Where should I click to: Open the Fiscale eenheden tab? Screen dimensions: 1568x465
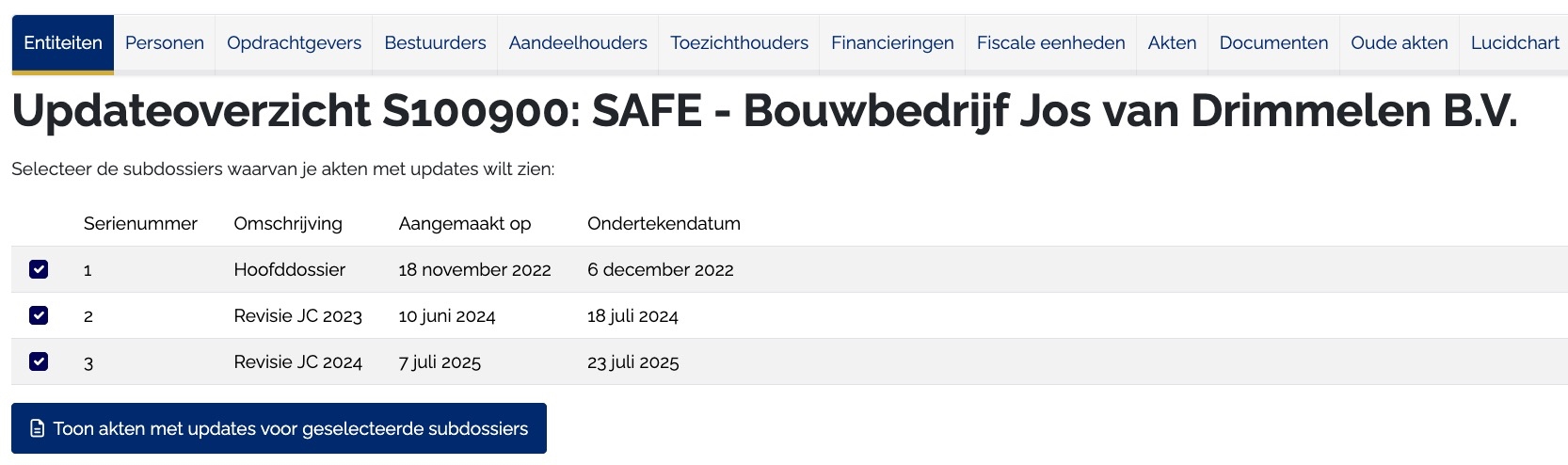tap(1050, 43)
